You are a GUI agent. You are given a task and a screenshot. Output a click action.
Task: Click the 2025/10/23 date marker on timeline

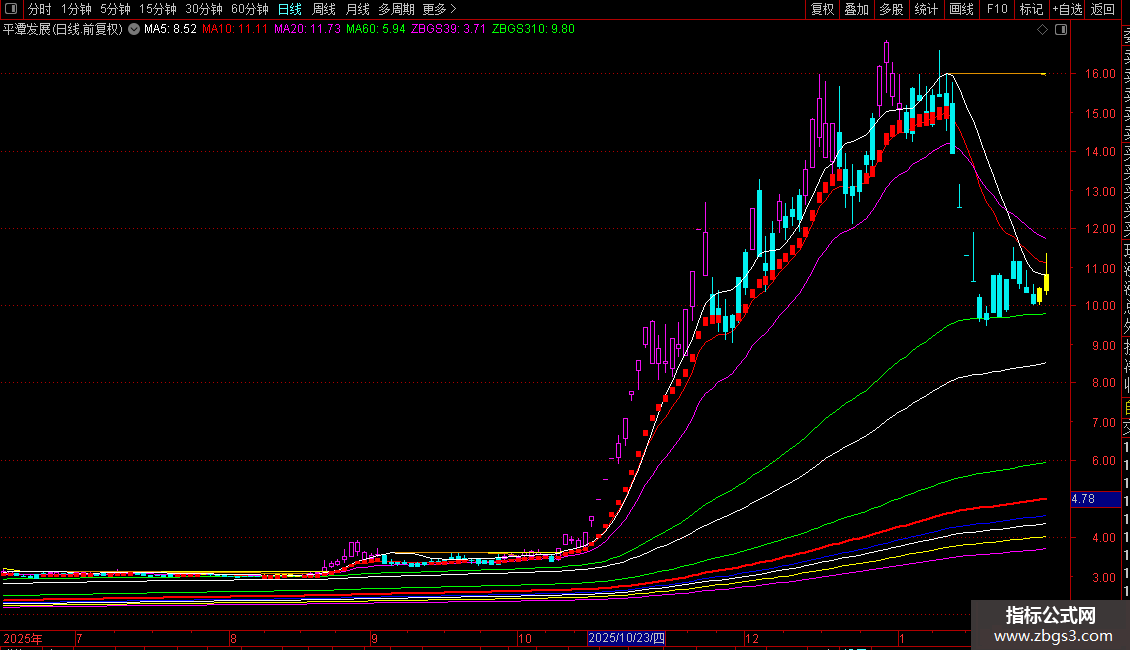pos(627,638)
